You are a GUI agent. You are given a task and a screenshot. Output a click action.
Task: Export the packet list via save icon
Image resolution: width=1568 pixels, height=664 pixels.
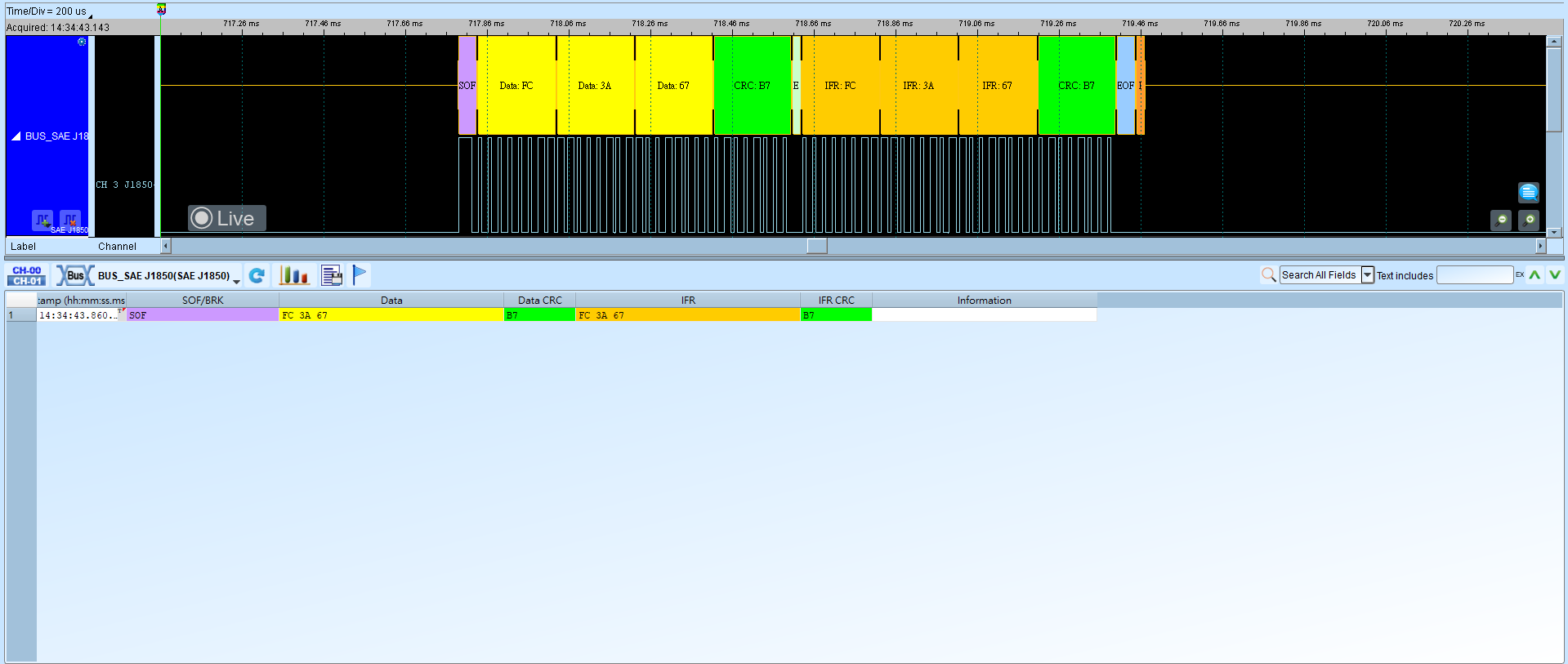click(331, 275)
